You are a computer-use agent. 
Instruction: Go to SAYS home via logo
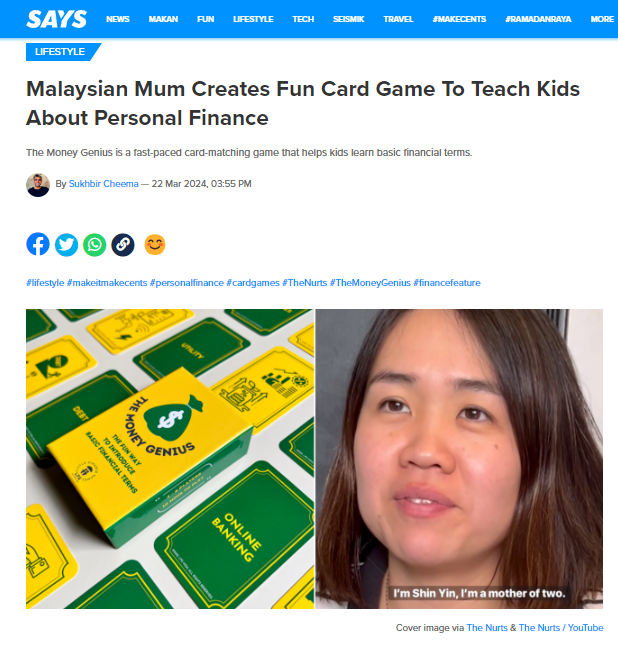57,19
